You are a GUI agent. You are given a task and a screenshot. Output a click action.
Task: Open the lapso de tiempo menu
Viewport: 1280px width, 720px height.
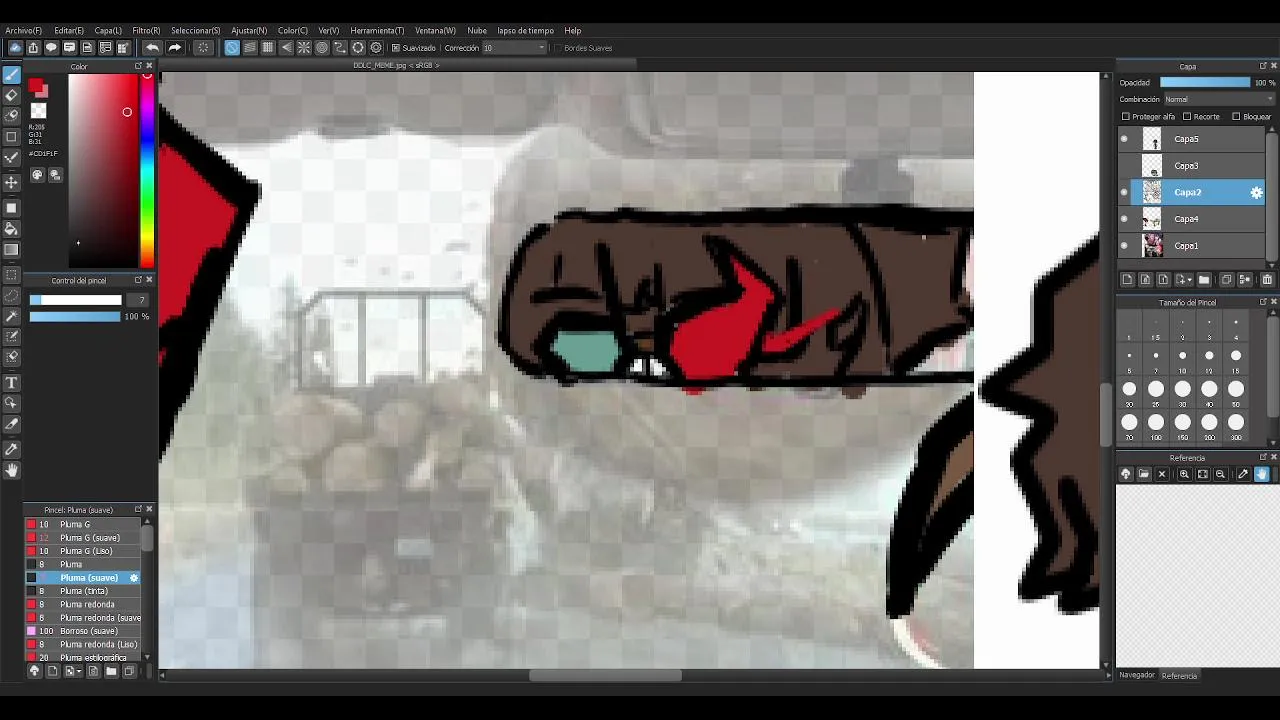click(x=525, y=31)
